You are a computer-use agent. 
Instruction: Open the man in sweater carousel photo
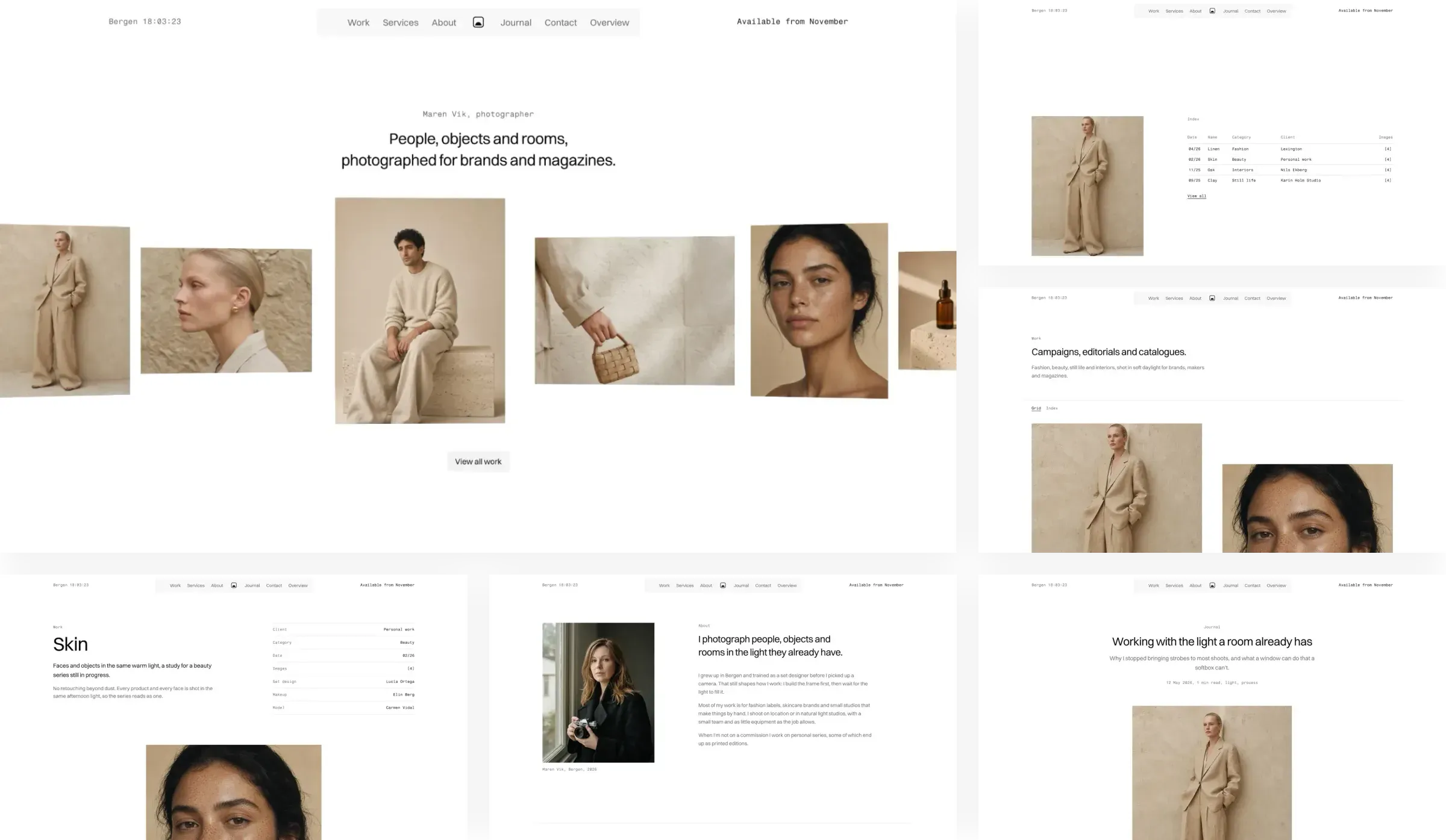point(420,311)
